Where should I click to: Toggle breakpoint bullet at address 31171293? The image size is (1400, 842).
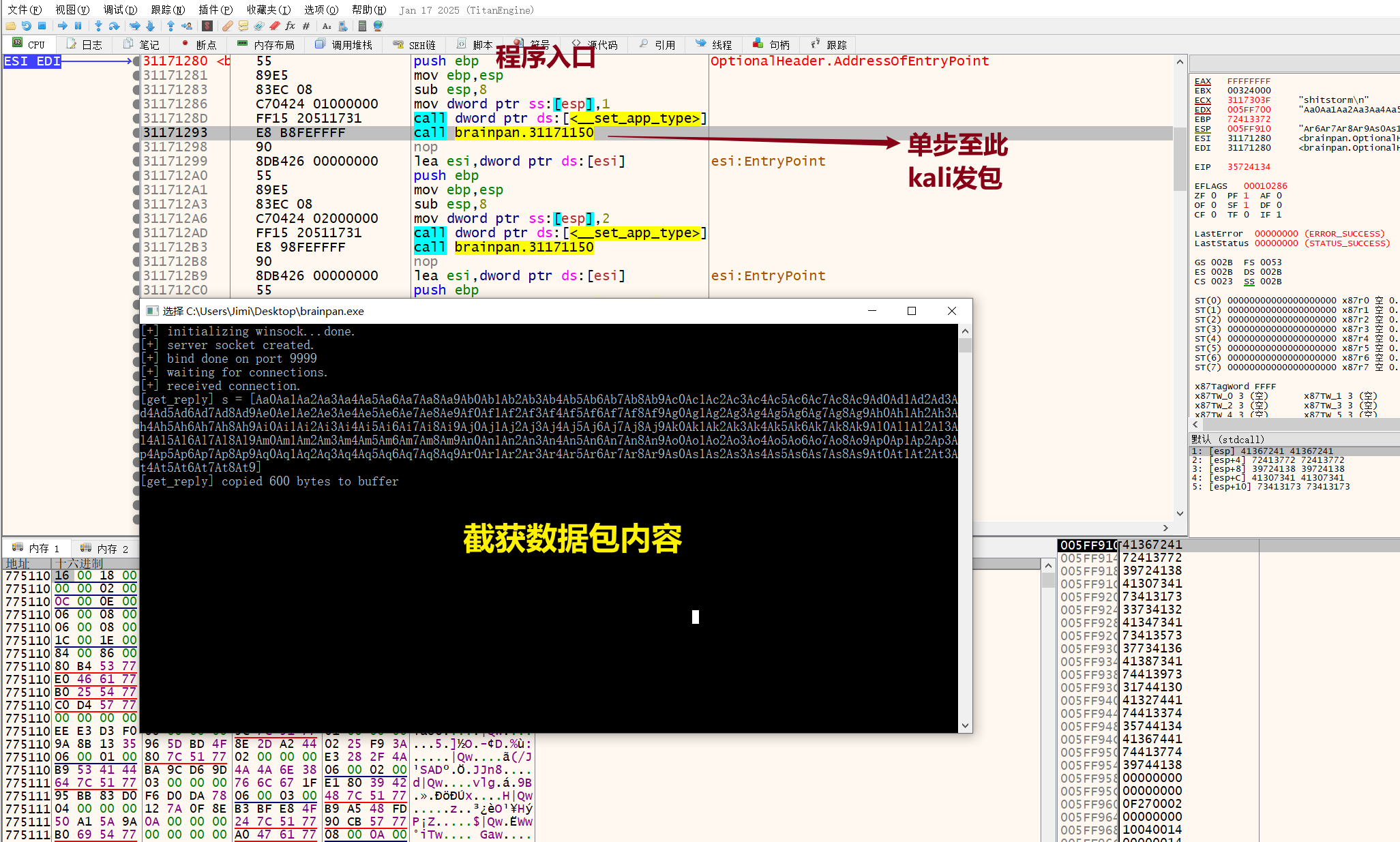coord(136,133)
